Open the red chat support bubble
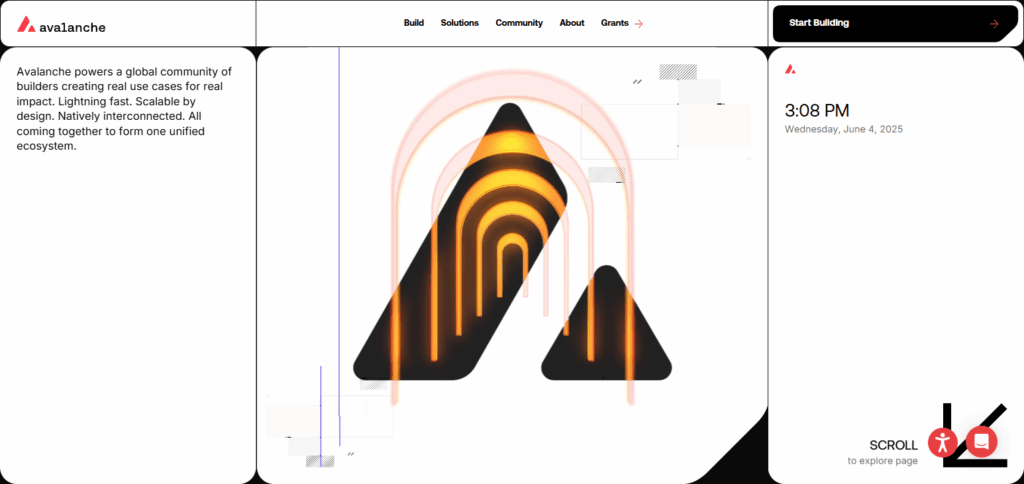Viewport: 1024px width, 484px height. 981,441
